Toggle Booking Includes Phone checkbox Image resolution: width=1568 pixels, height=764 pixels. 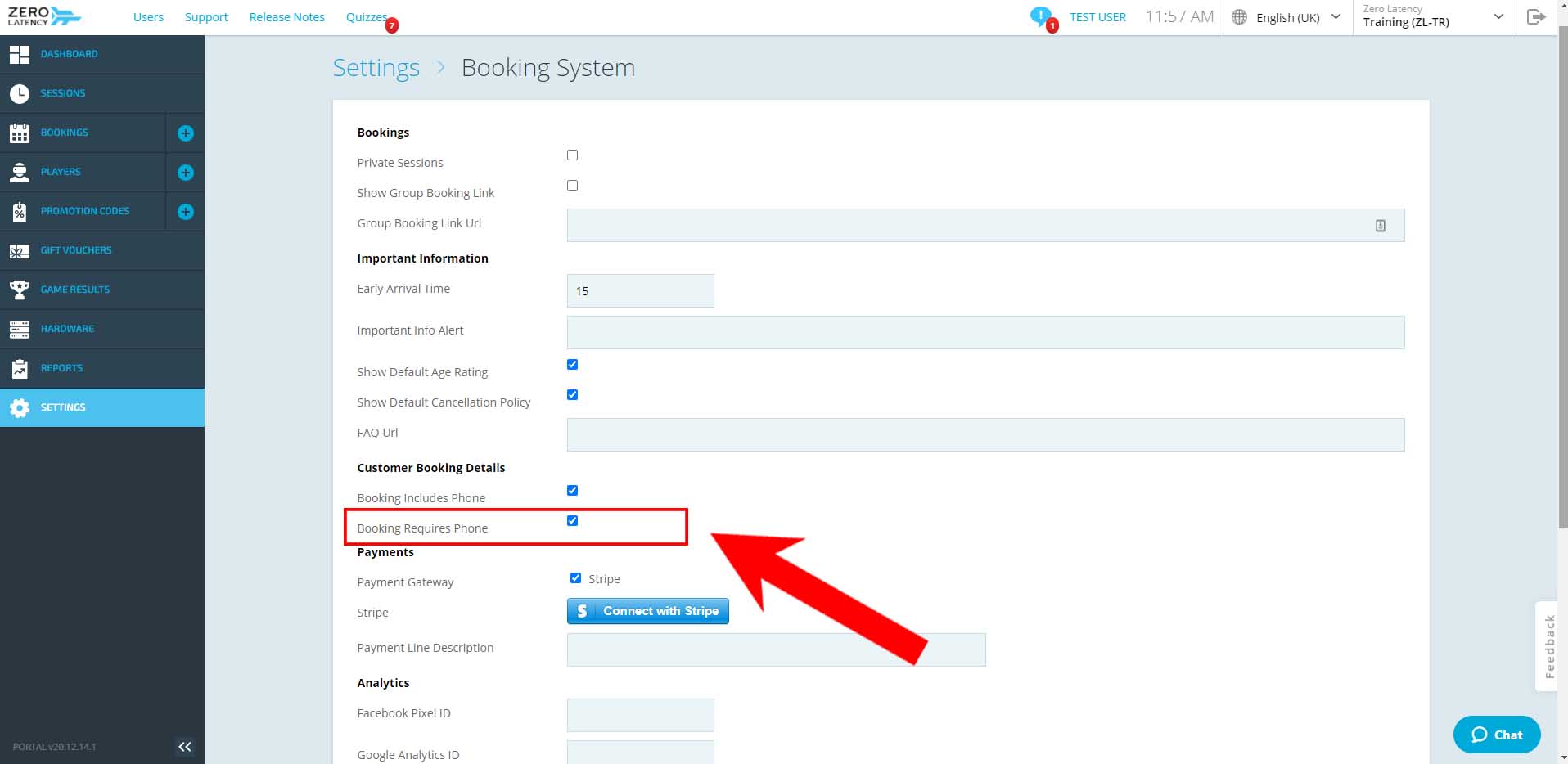click(x=572, y=491)
